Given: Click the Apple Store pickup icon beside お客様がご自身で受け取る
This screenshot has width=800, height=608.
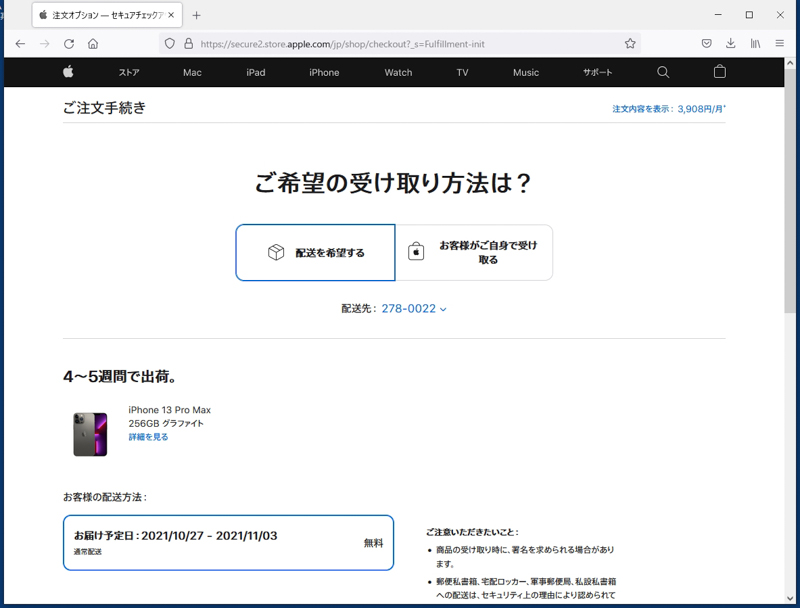Looking at the screenshot, I should click(x=417, y=252).
